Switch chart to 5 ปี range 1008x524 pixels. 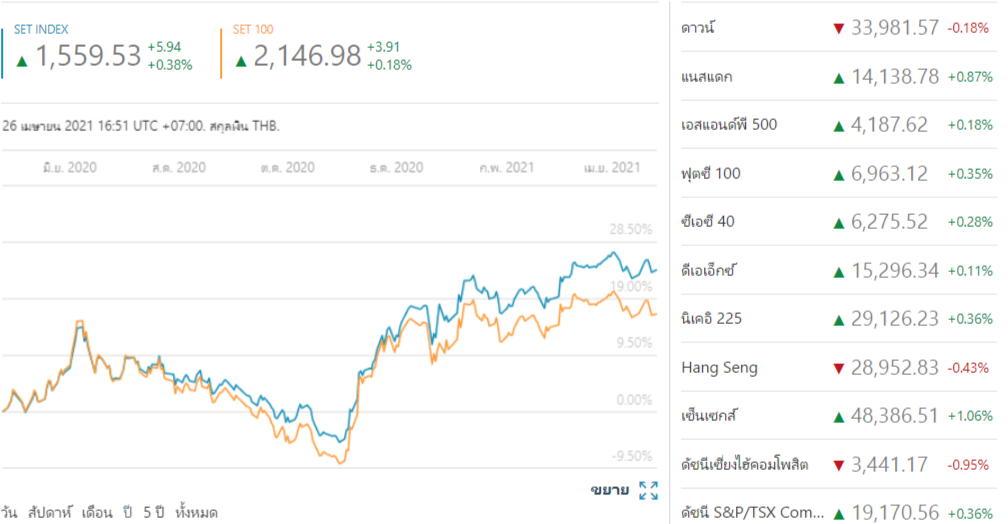(x=154, y=513)
